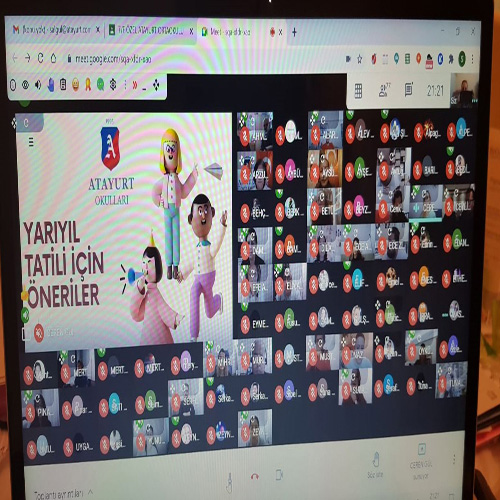The image size is (500, 500).
Task: Switch to the green Sheets browser tab
Action: [151, 31]
